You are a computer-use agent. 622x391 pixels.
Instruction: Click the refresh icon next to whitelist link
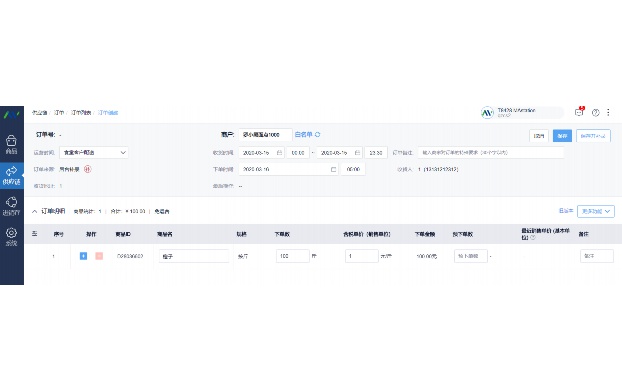[x=317, y=134]
